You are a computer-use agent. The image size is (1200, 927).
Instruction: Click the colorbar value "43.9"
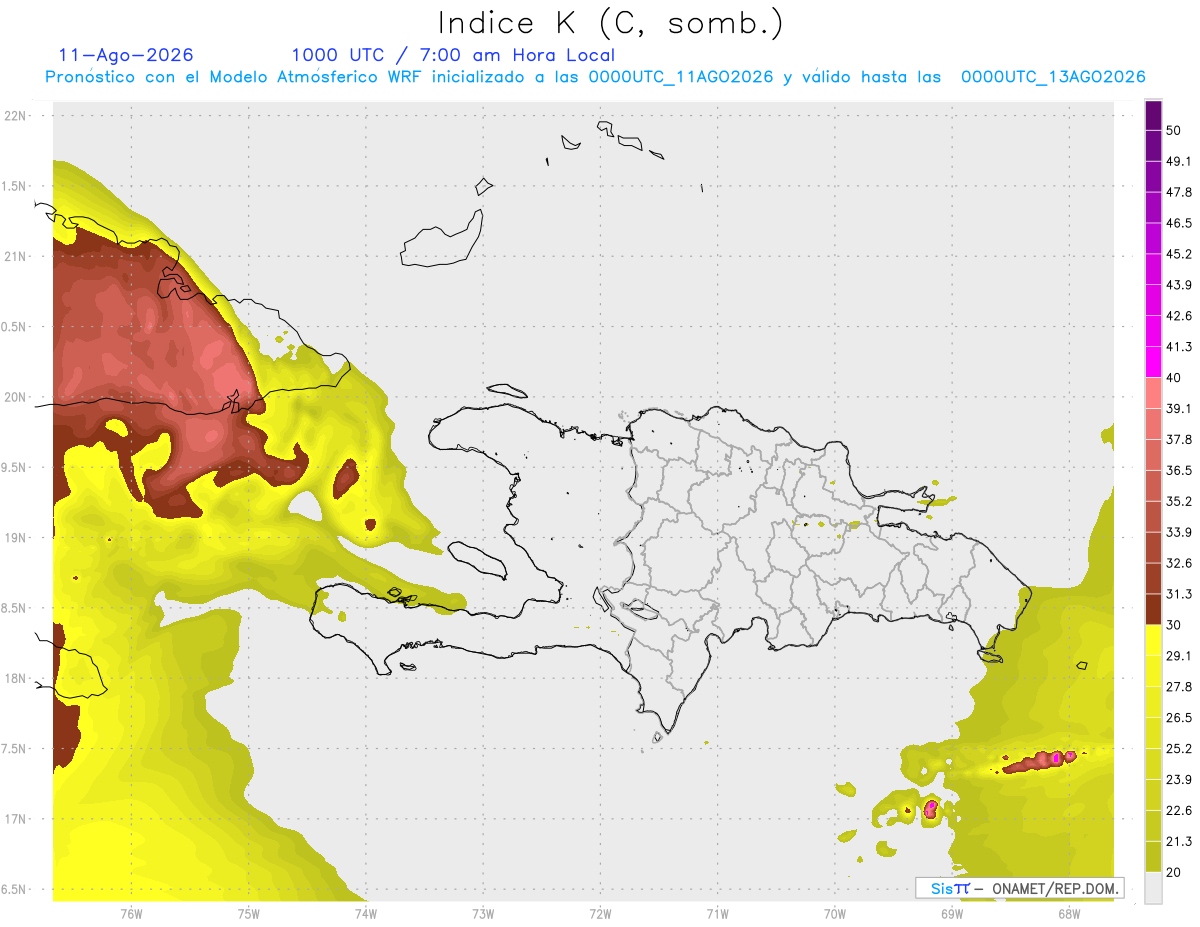(x=1179, y=285)
